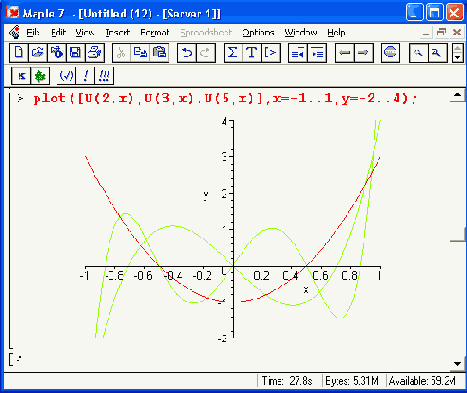This screenshot has width=467, height=393.
Task: Click the worksheet scrollbar down arrow
Action: click(457, 364)
